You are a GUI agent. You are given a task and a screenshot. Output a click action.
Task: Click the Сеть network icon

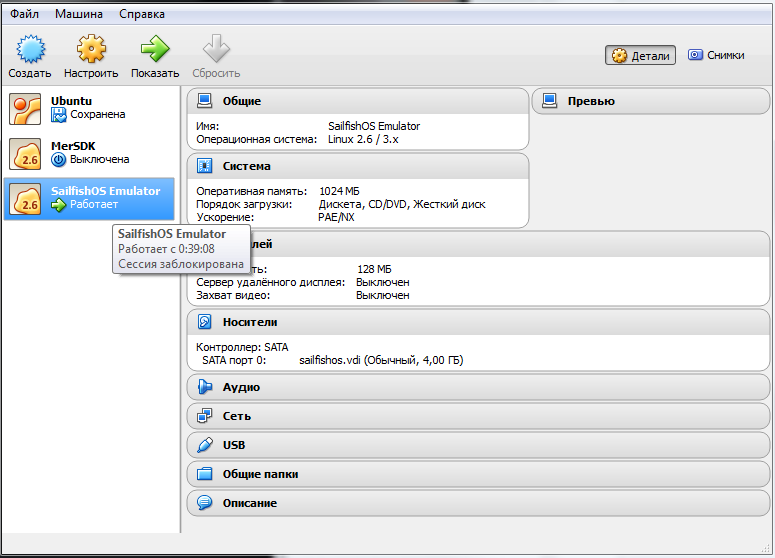(205, 416)
